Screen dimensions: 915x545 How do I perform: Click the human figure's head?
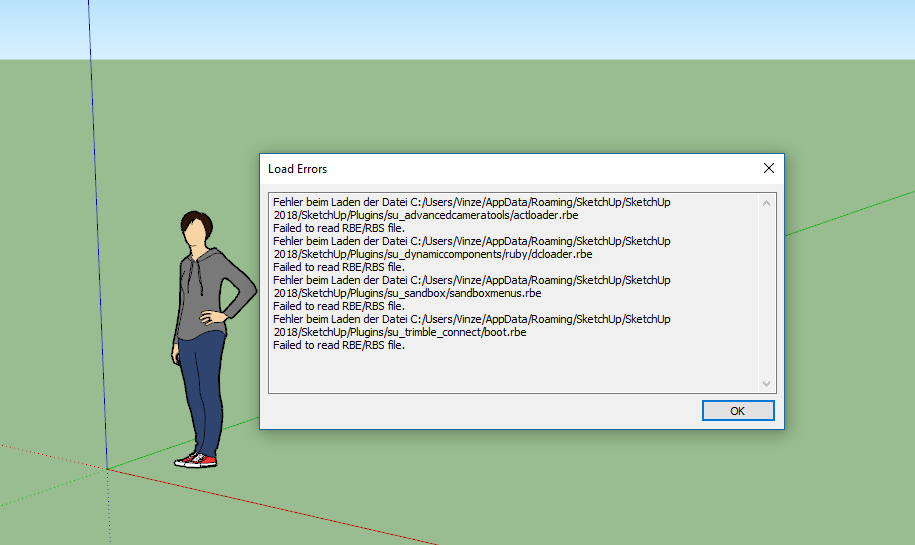pos(199,230)
